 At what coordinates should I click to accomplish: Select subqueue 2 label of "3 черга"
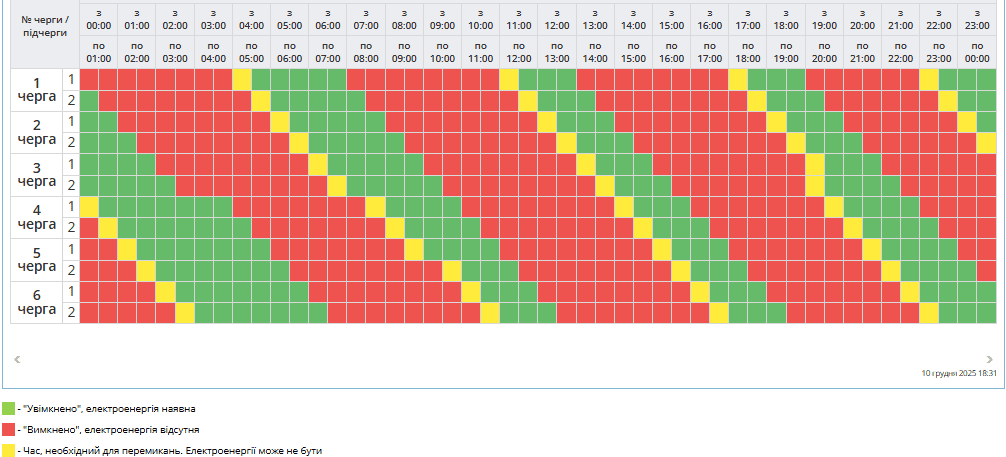click(71, 185)
